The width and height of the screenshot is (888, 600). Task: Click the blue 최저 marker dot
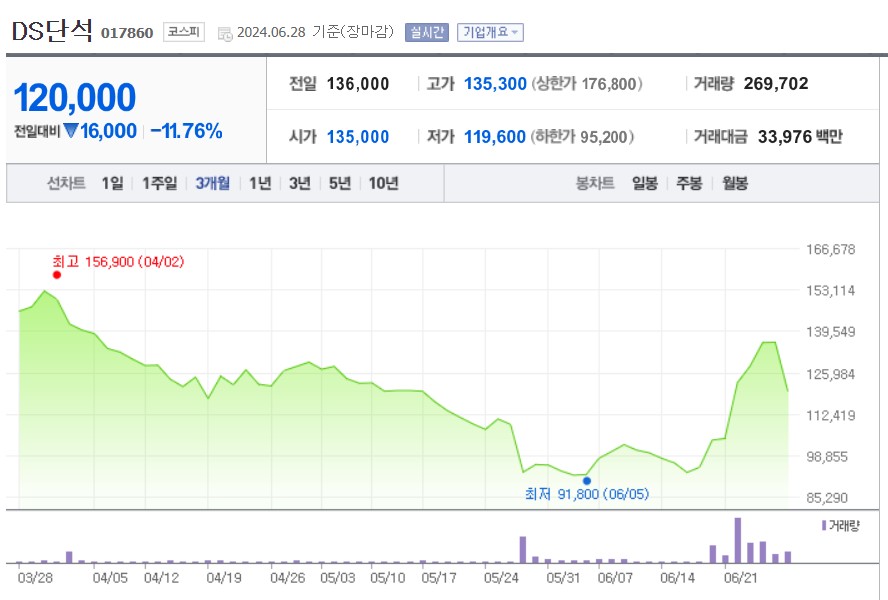click(x=587, y=481)
